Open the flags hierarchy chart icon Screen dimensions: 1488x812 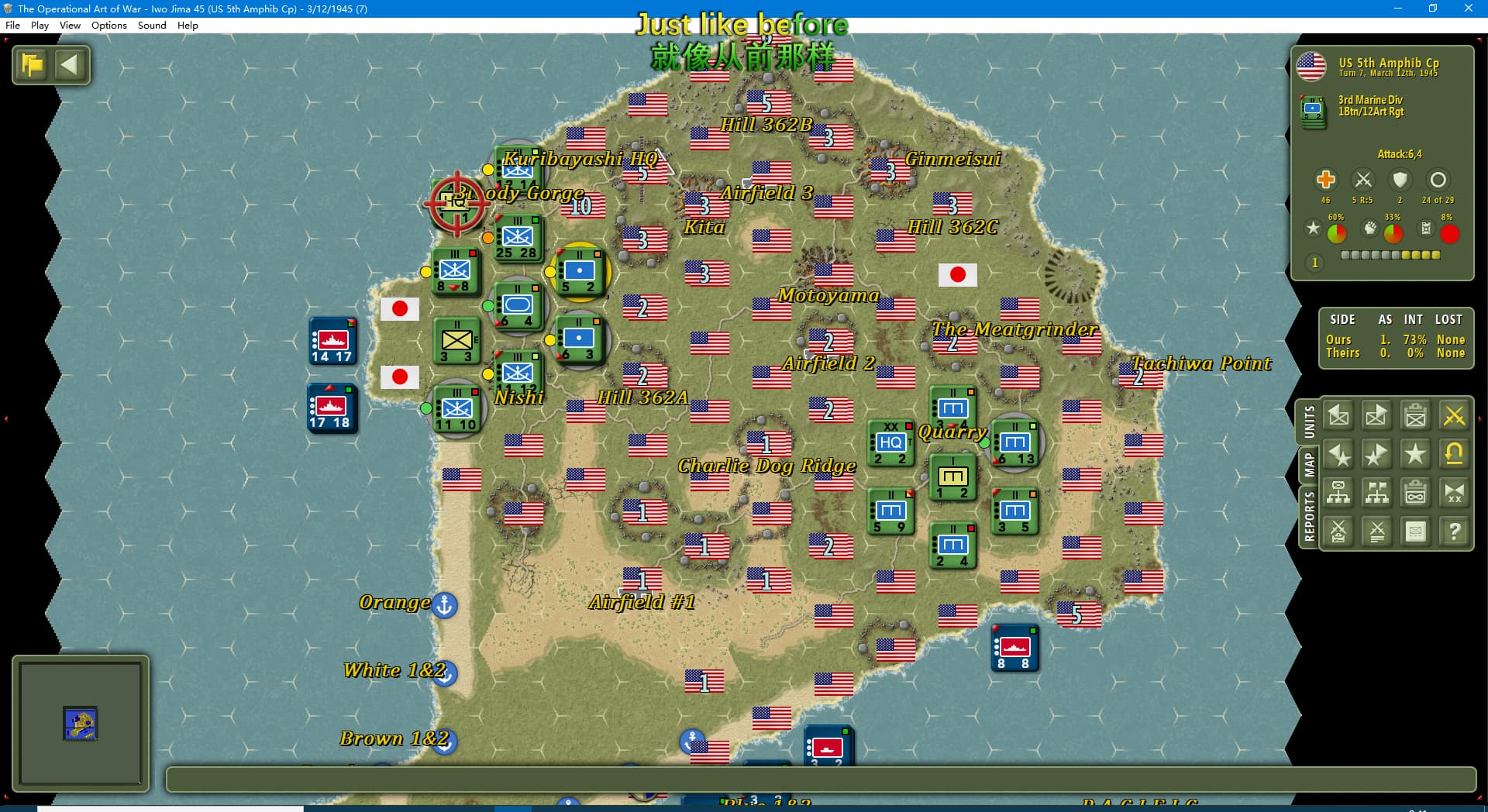[1376, 493]
